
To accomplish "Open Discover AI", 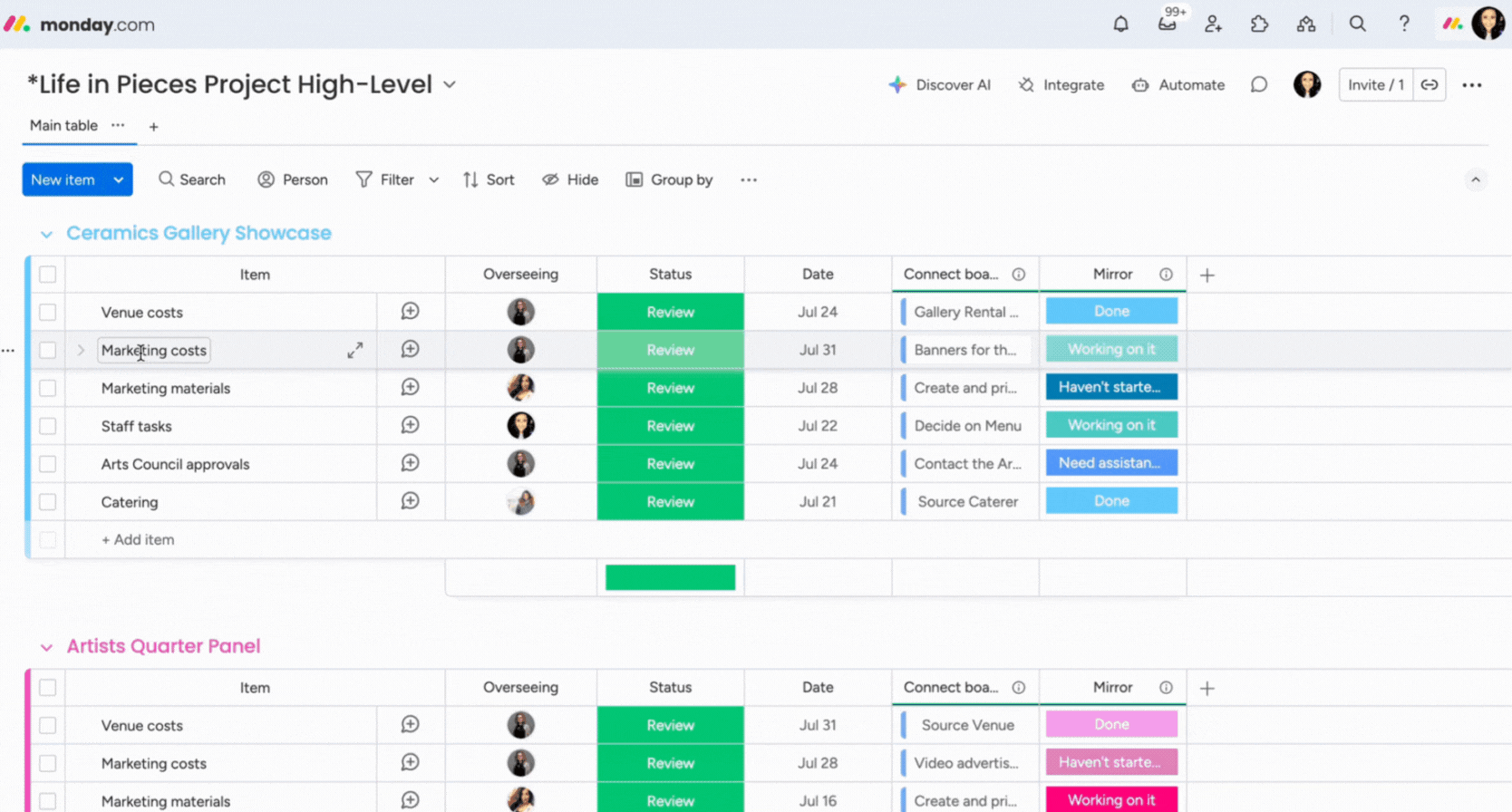I will 939,84.
